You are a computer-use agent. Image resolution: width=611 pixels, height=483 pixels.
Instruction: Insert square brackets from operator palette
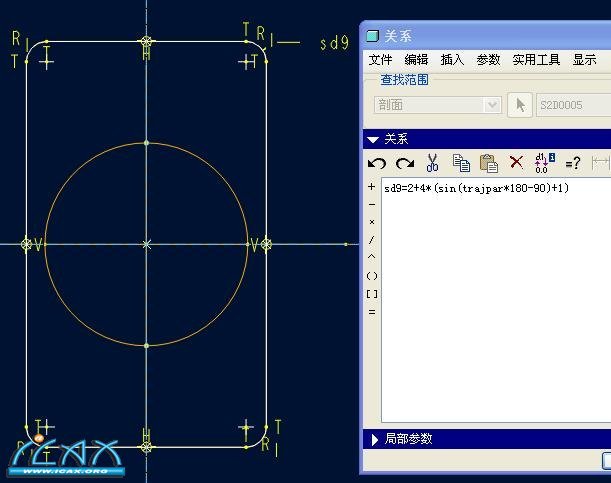pos(372,294)
